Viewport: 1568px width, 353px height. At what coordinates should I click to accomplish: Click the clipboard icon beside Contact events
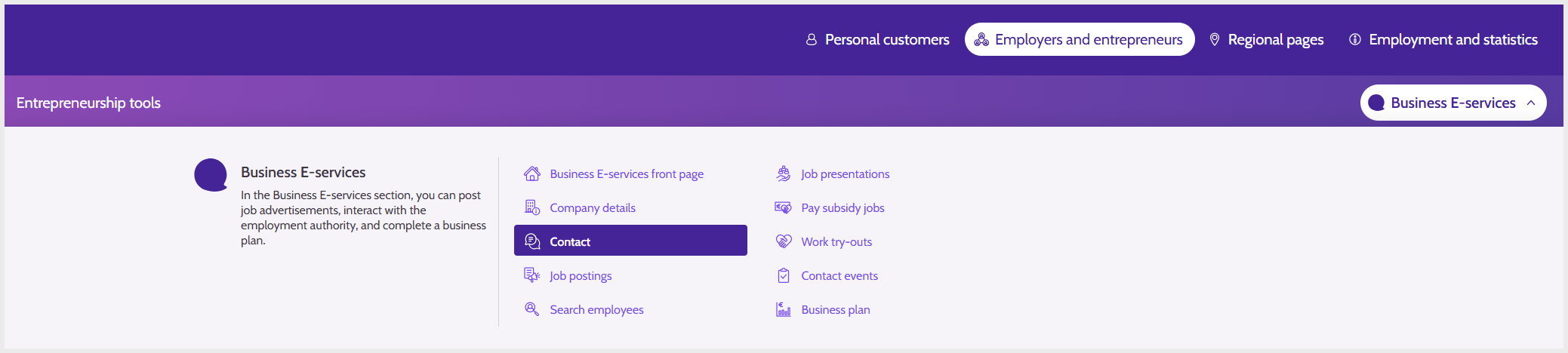(784, 275)
